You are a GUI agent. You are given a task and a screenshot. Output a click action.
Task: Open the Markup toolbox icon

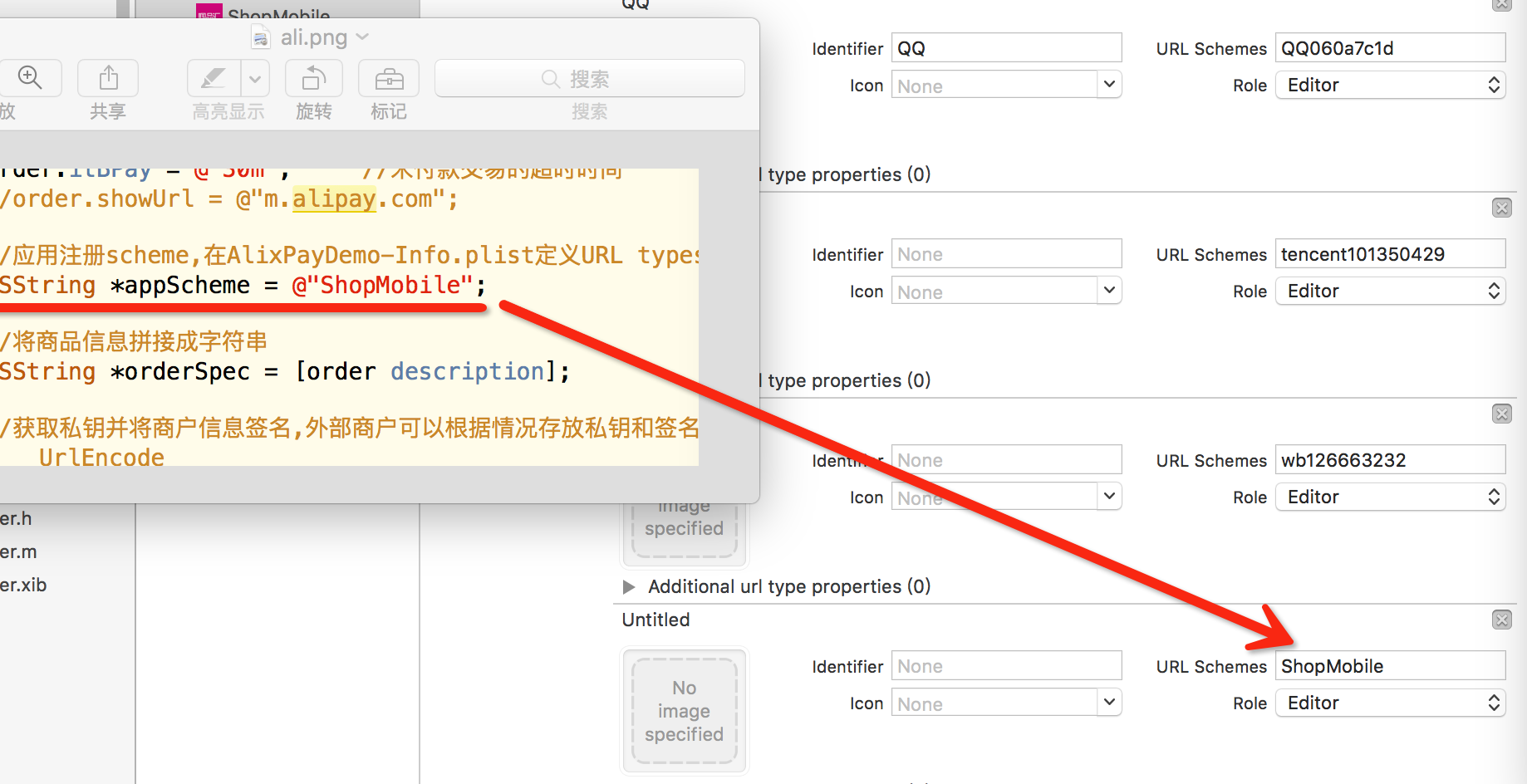[388, 79]
